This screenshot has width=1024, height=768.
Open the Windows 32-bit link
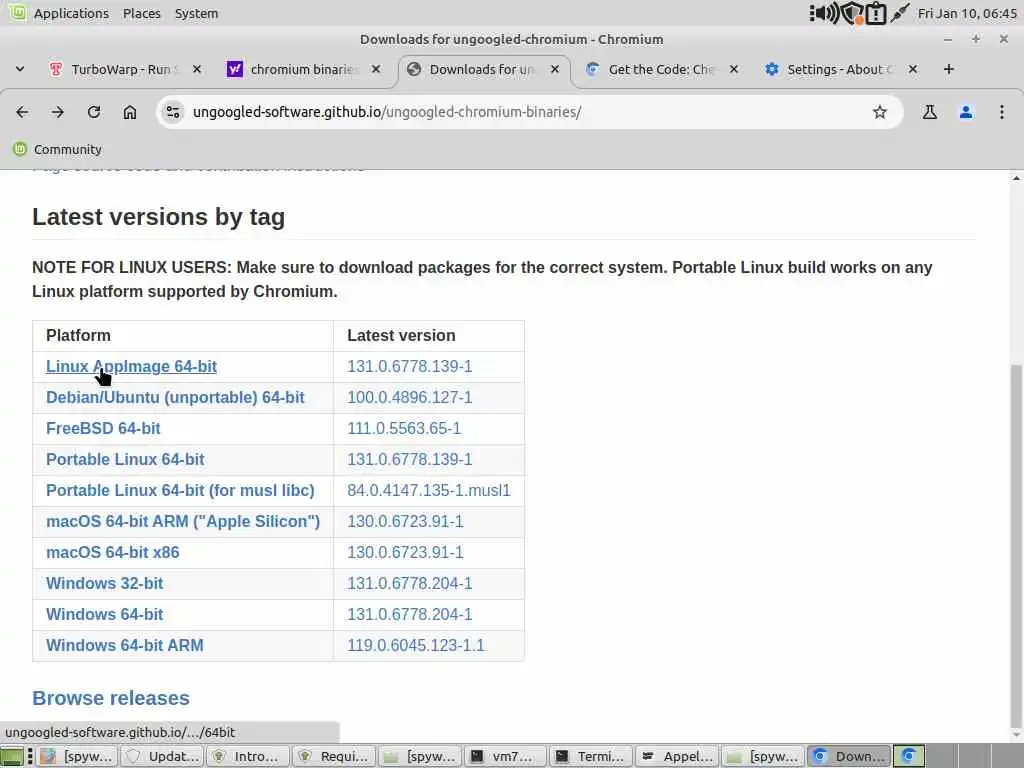coord(104,584)
